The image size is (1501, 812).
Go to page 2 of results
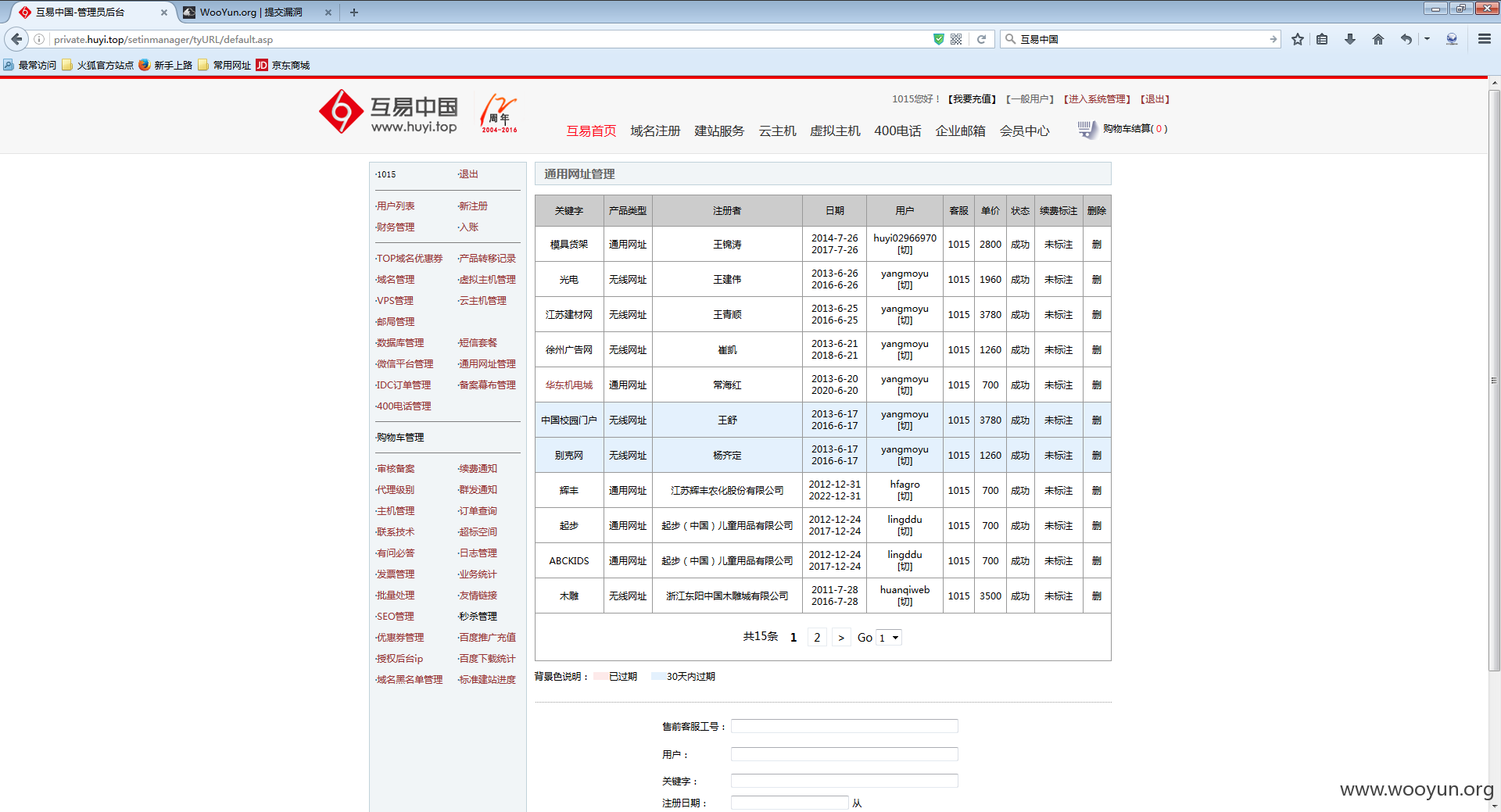click(x=817, y=638)
